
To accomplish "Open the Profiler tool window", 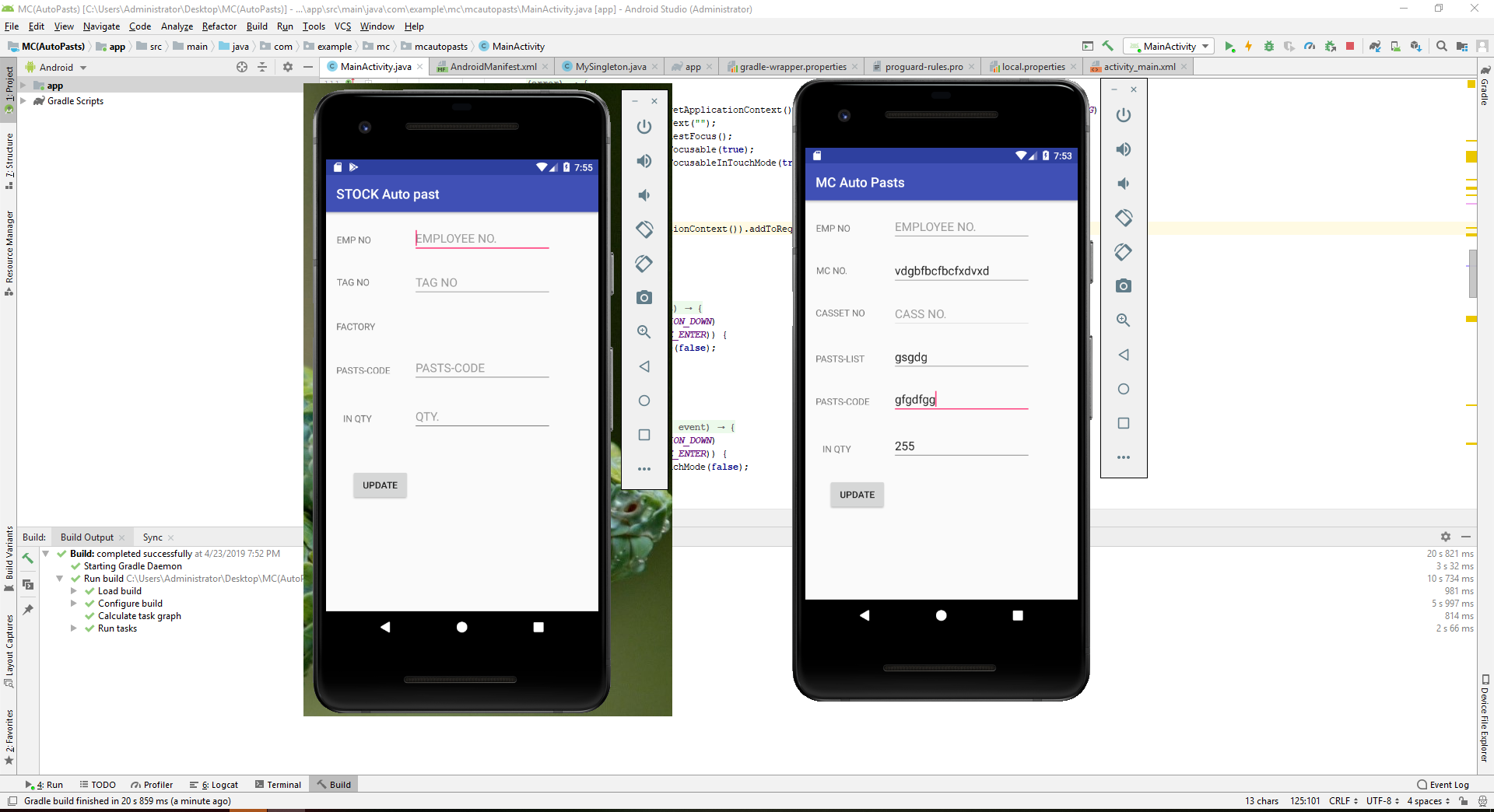I will click(x=152, y=785).
